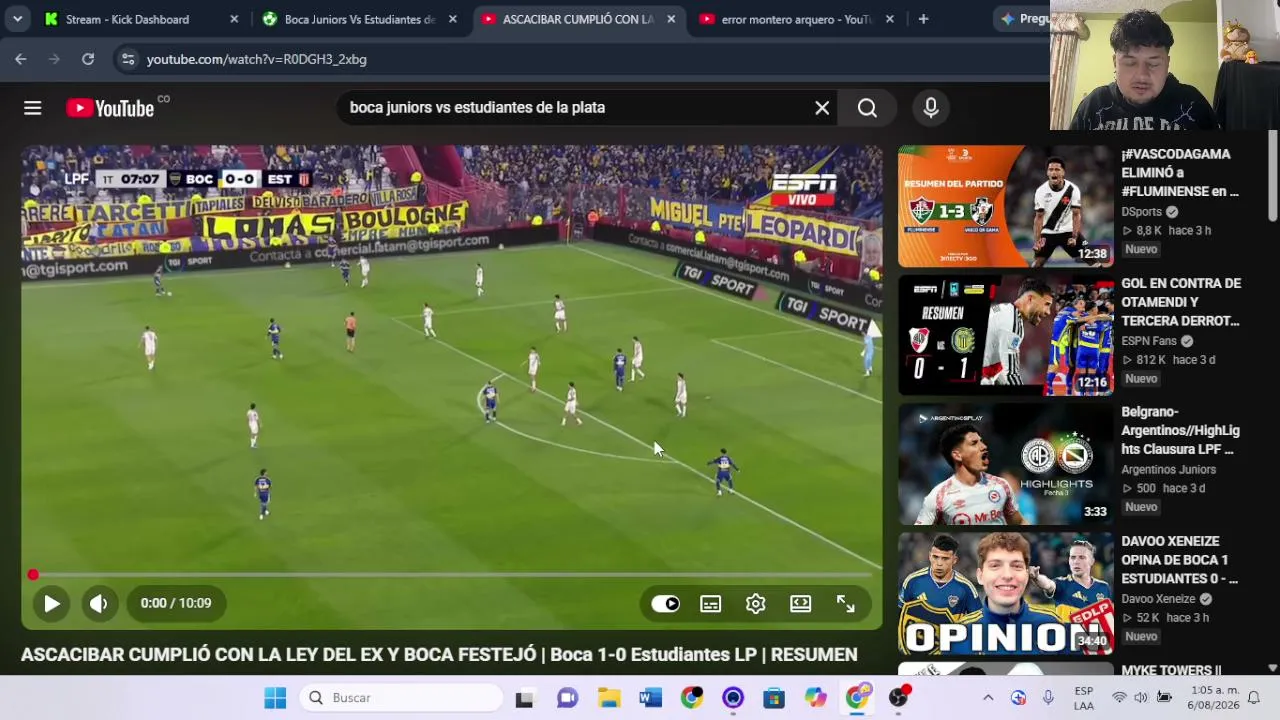Go back in the browser
This screenshot has height=720, width=1280.
21,59
